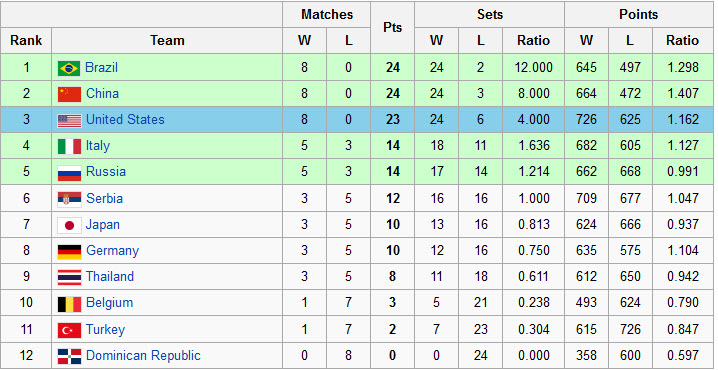Open the Dominican Republic link
The height and width of the screenshot is (370, 718).
143,355
